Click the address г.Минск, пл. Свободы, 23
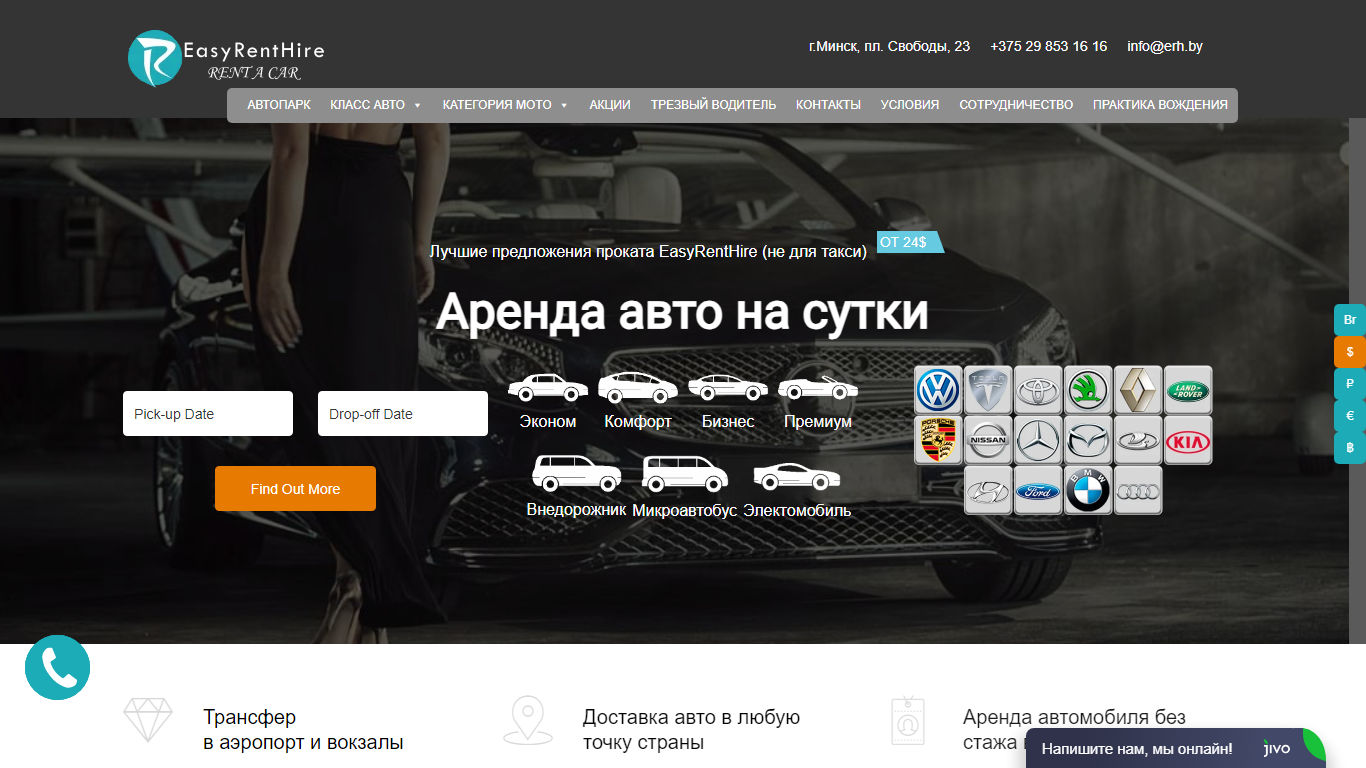1366x768 pixels. tap(889, 46)
